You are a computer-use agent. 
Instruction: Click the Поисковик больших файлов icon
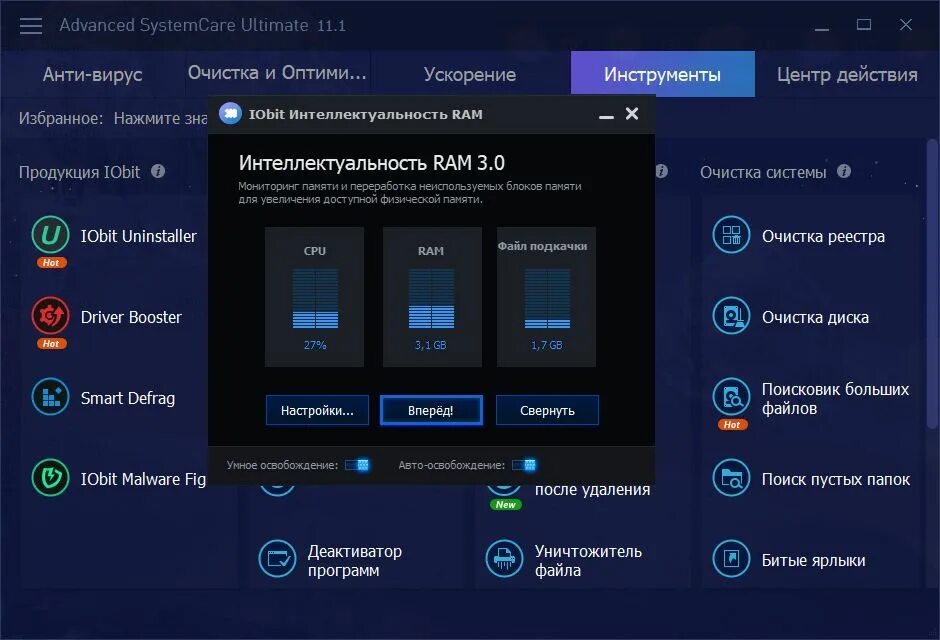[731, 397]
